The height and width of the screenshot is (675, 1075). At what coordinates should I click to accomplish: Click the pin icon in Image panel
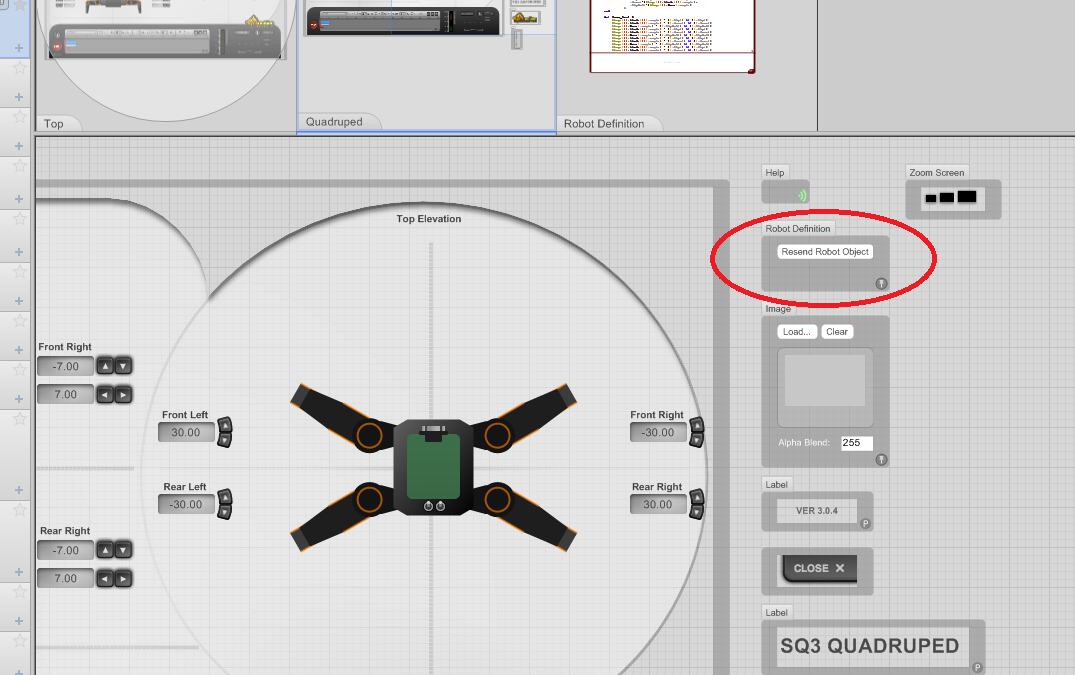click(x=882, y=460)
